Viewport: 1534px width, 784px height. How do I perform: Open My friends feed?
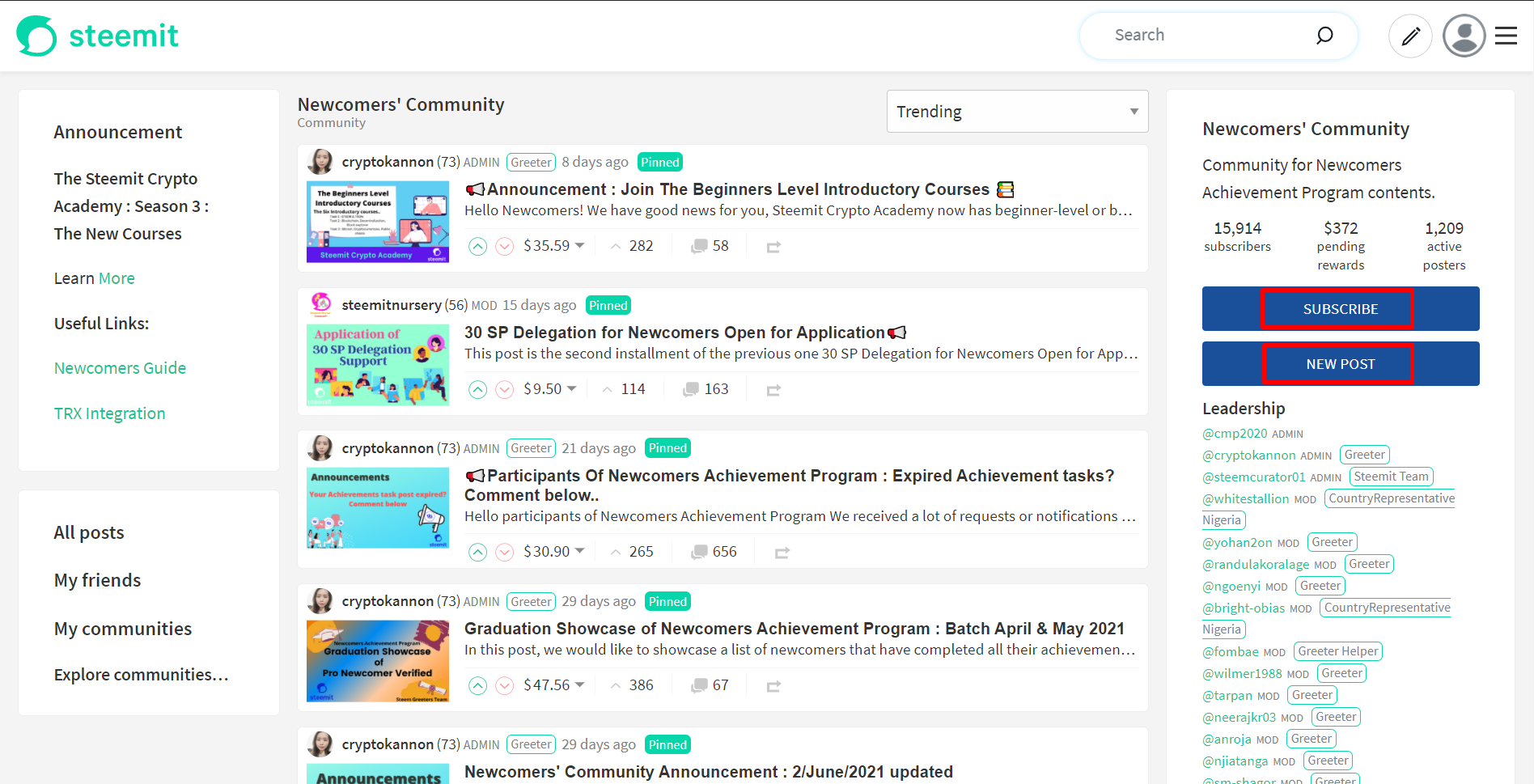(97, 580)
